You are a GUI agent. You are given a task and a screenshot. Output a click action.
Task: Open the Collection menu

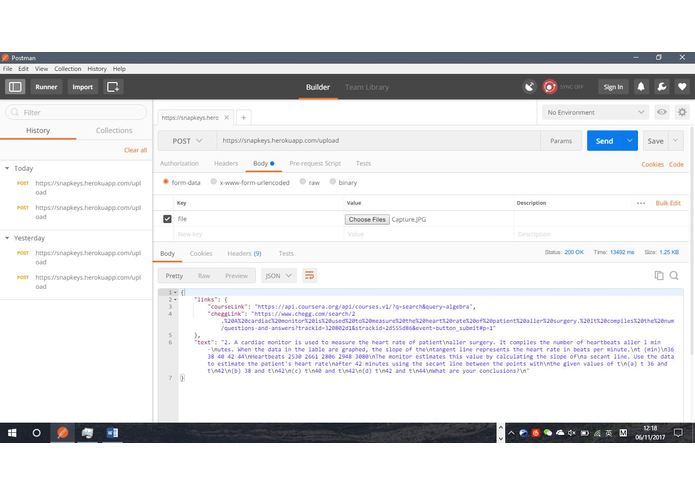pyautogui.click(x=68, y=69)
